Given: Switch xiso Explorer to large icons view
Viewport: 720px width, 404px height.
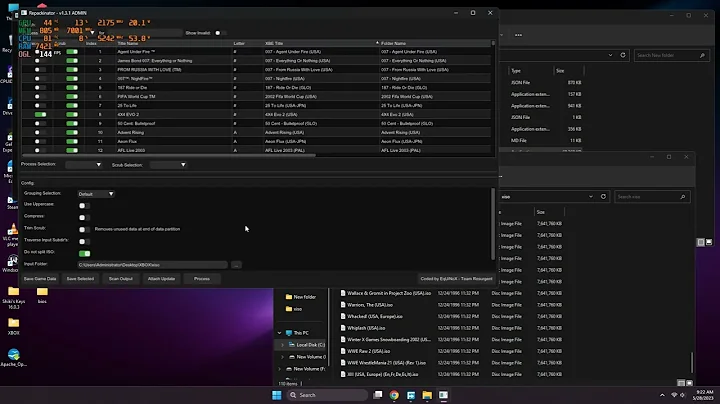Looking at the screenshot, I should (x=689, y=383).
